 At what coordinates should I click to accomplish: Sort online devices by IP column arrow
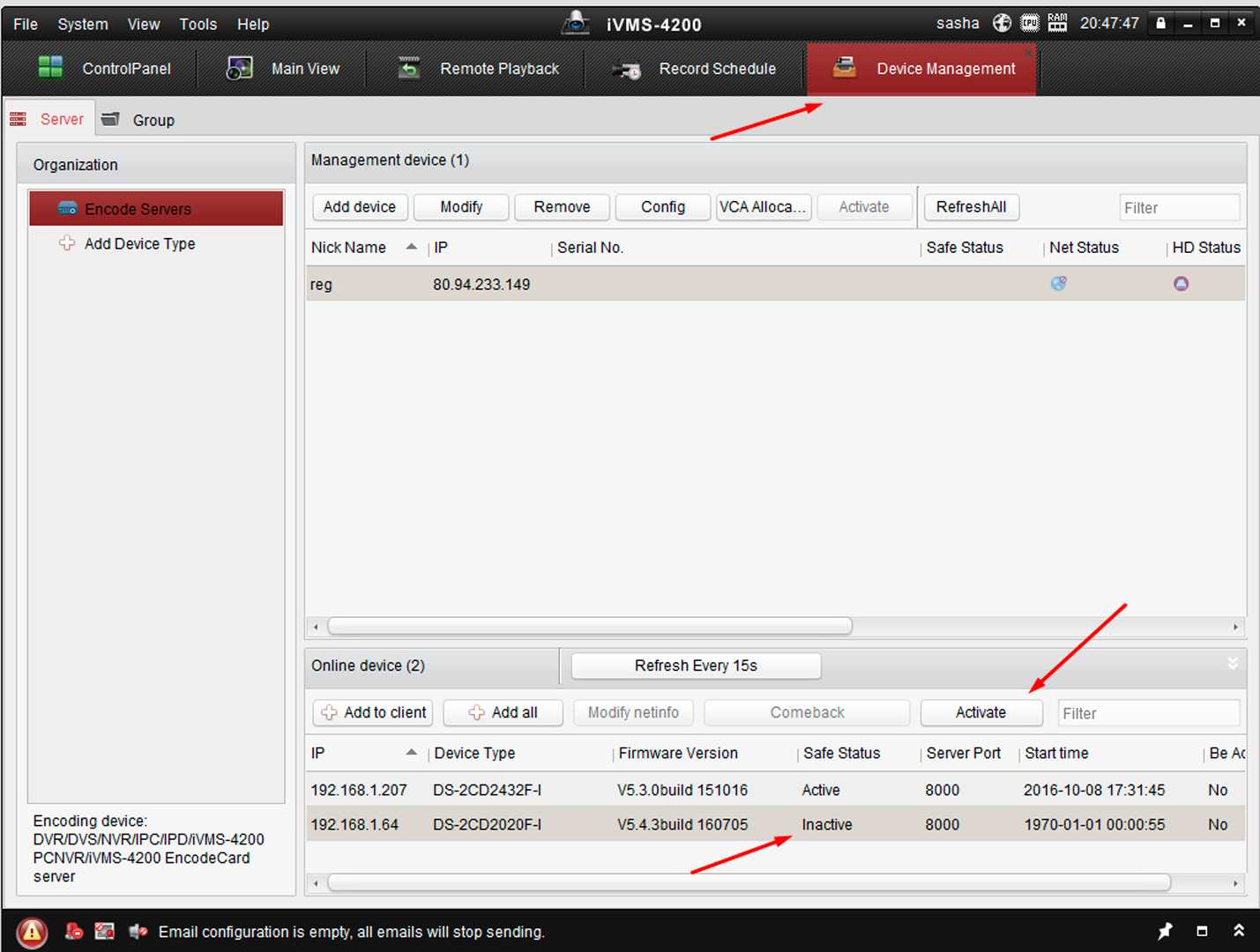click(411, 752)
